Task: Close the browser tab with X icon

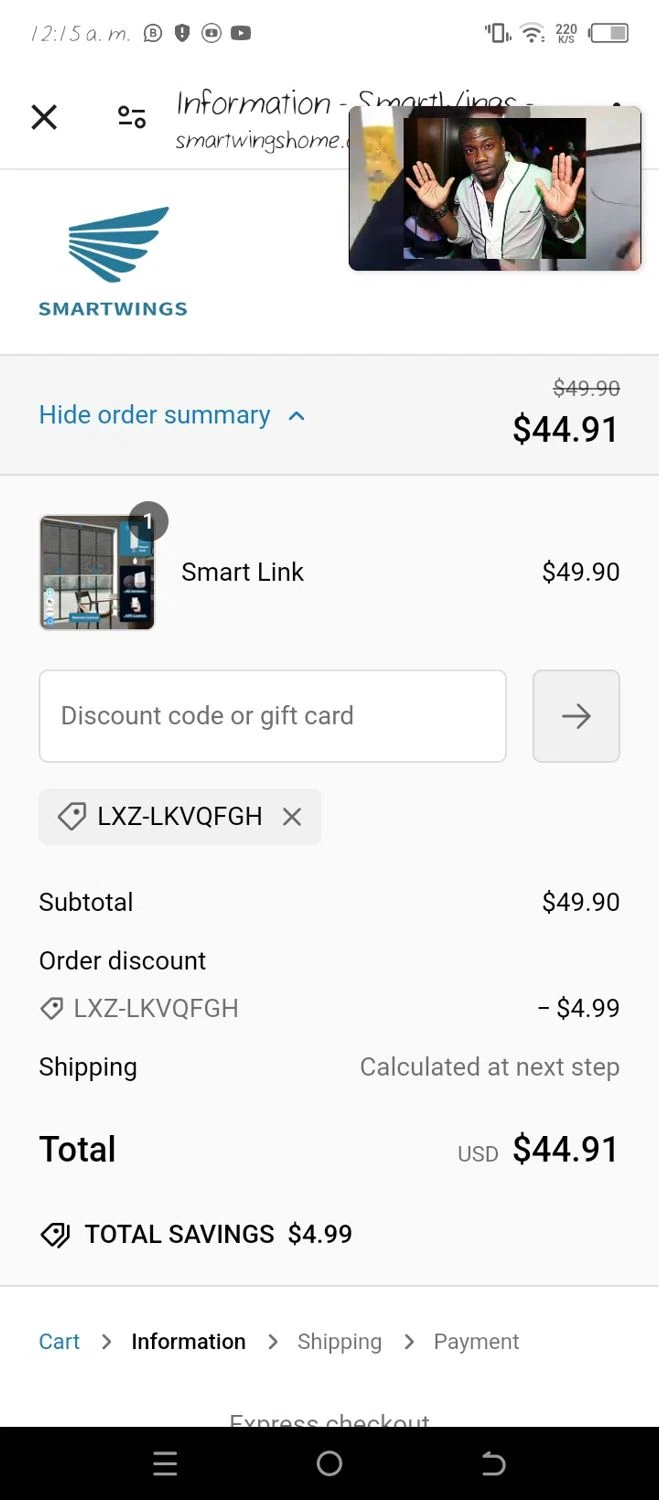Action: pos(44,117)
